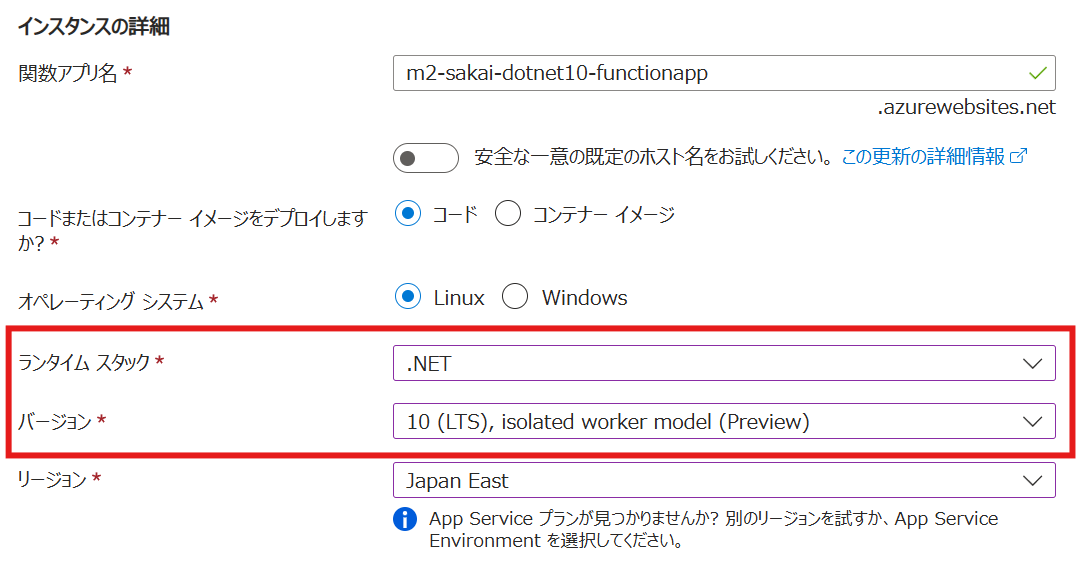Choose Windows as operating system
1090x571 pixels.
click(515, 296)
